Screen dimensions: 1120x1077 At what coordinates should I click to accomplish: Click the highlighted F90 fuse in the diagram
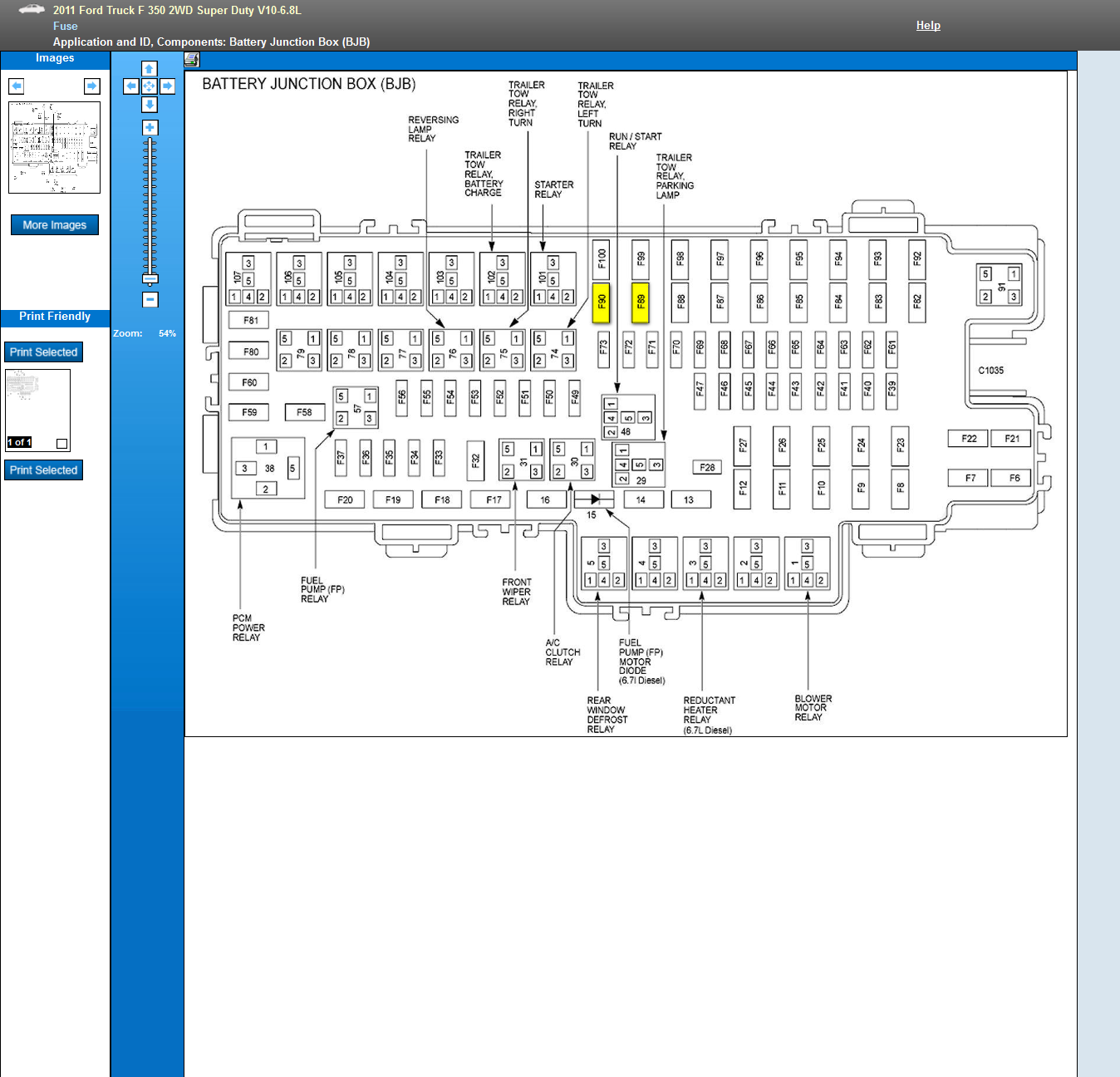click(x=602, y=301)
